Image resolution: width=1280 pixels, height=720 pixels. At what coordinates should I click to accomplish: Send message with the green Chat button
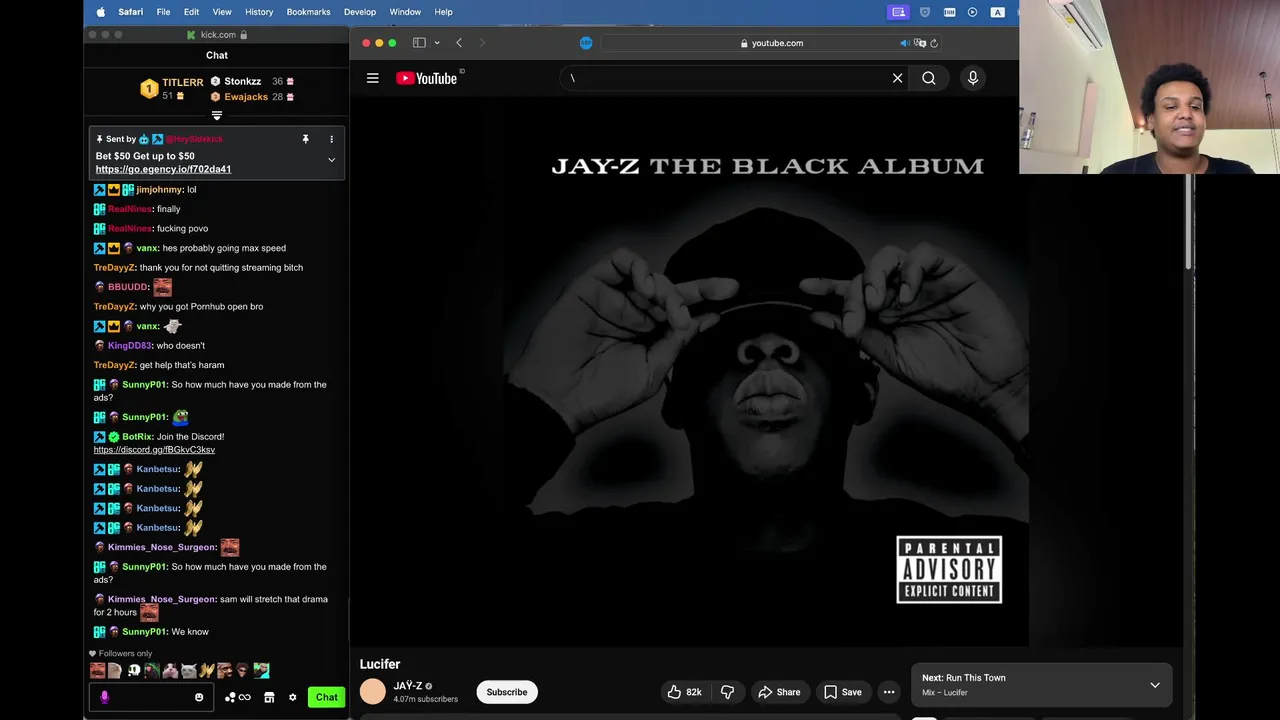click(x=327, y=697)
